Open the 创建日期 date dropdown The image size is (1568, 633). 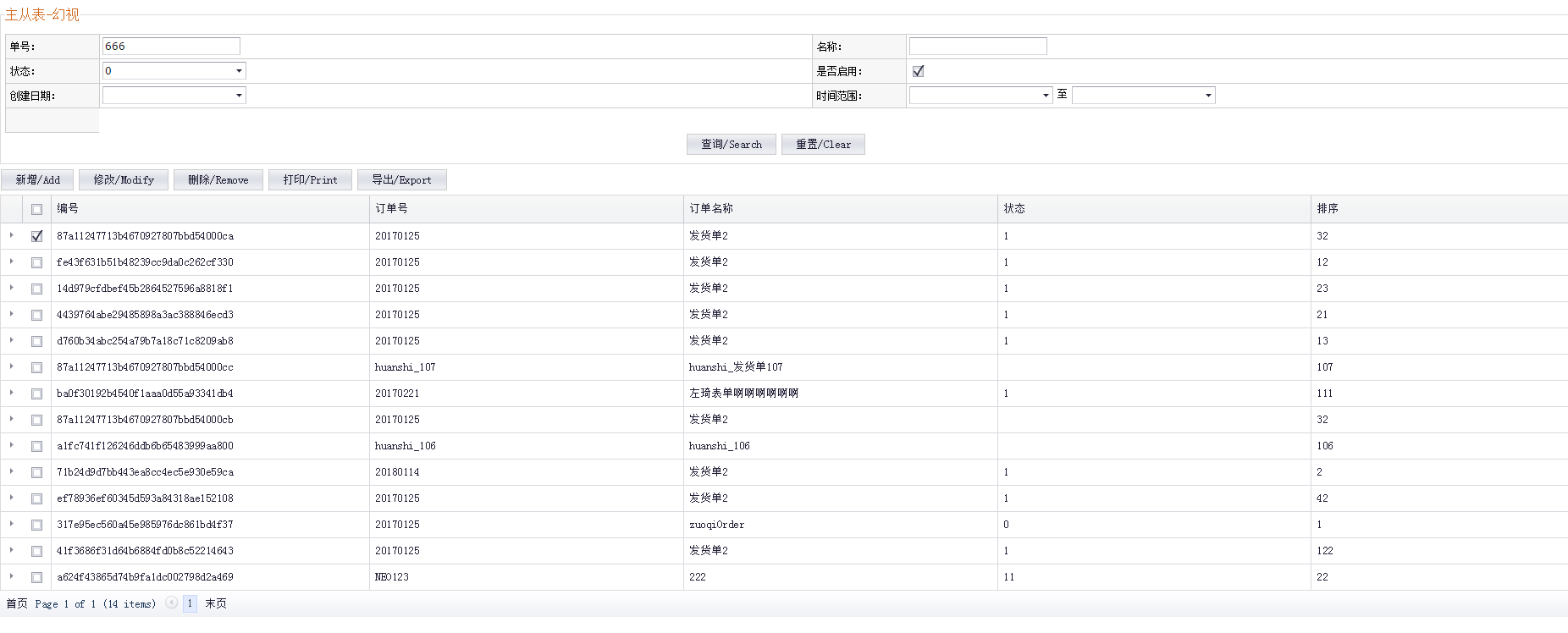pos(239,96)
